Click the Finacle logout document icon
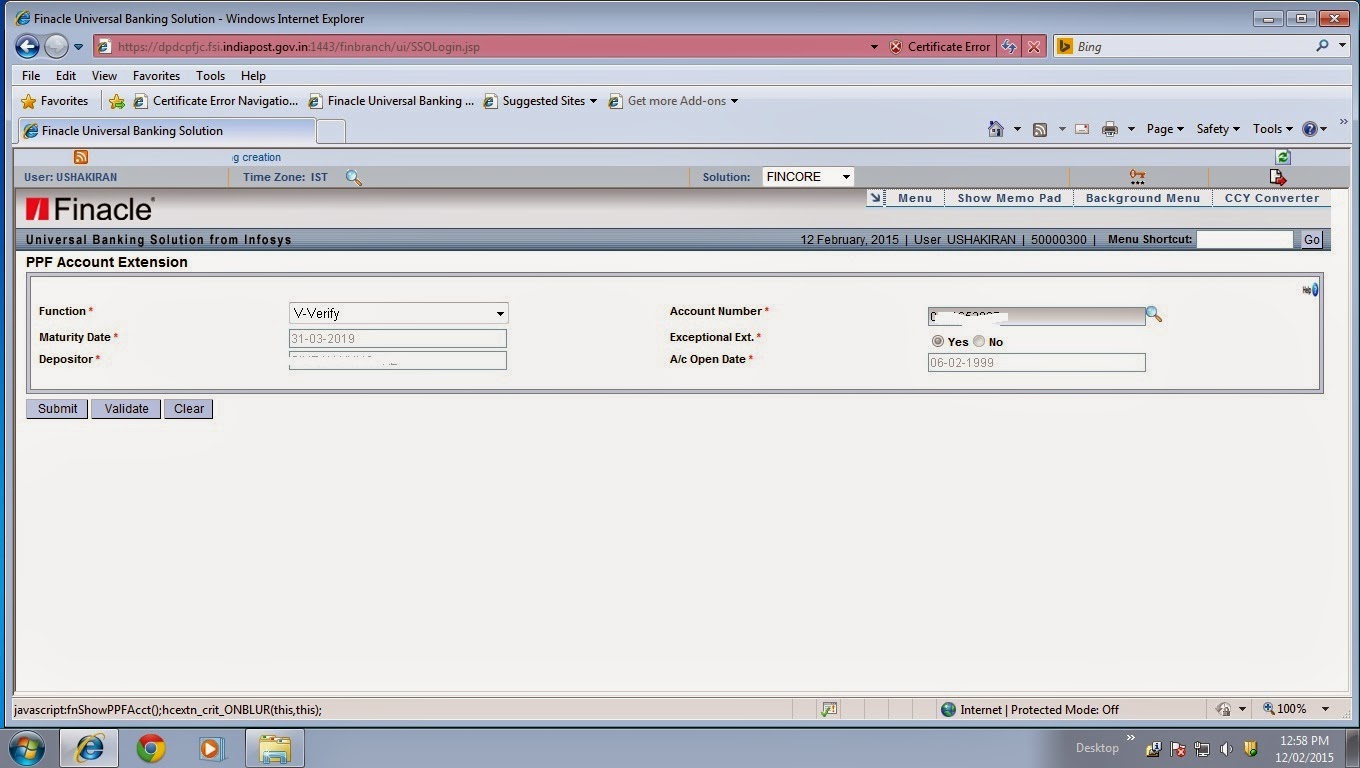The height and width of the screenshot is (768, 1360). click(1277, 177)
